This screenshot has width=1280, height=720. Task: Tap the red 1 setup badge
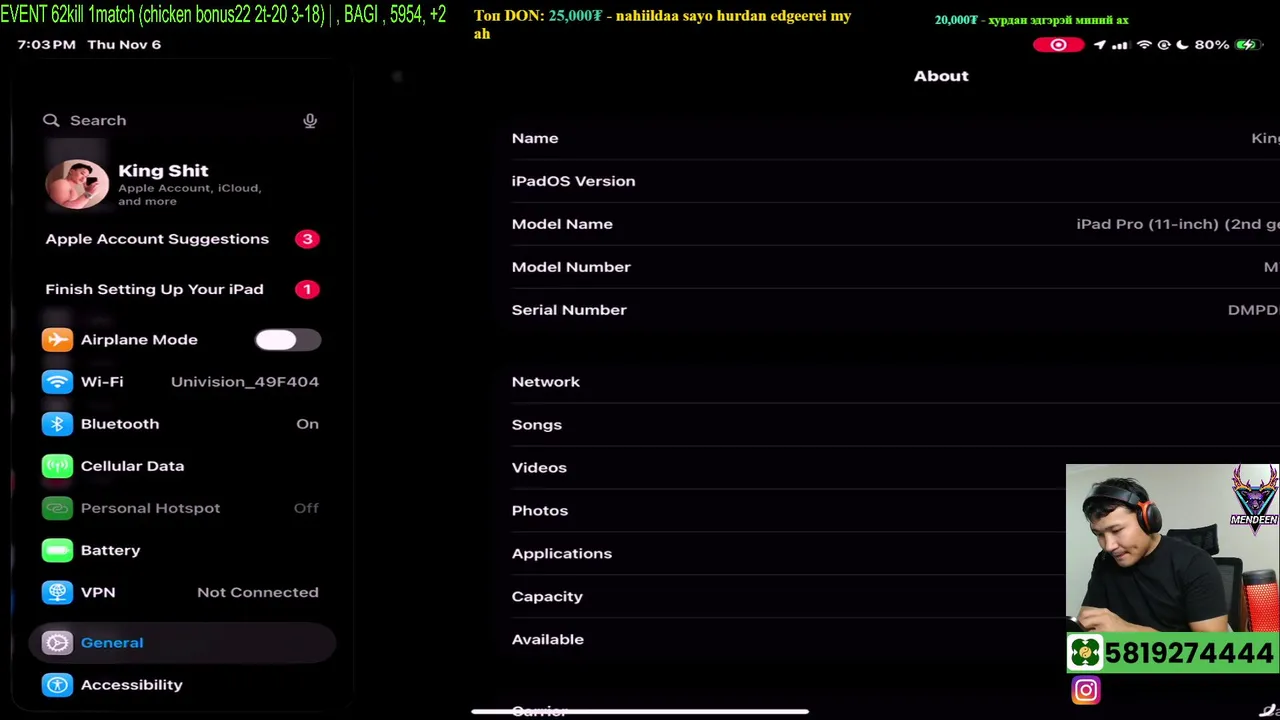pyautogui.click(x=307, y=289)
